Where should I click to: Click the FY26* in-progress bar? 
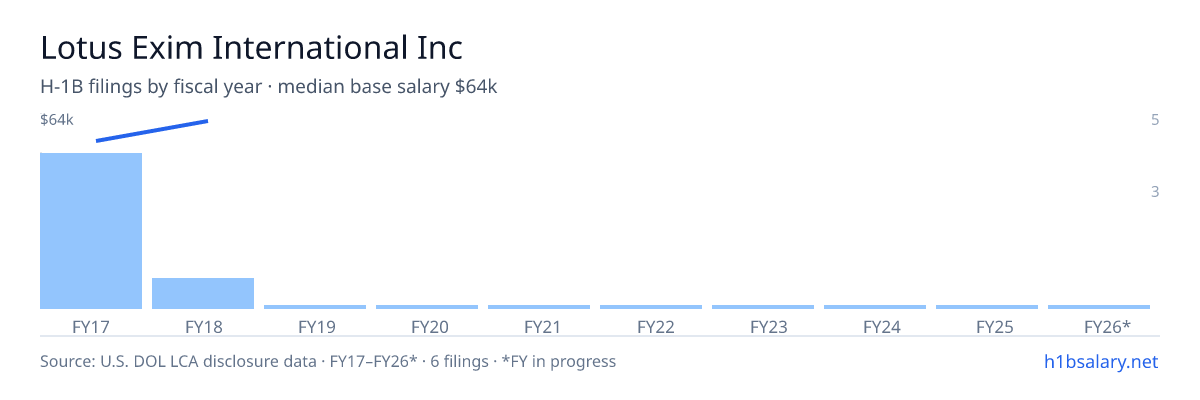coord(1099,307)
